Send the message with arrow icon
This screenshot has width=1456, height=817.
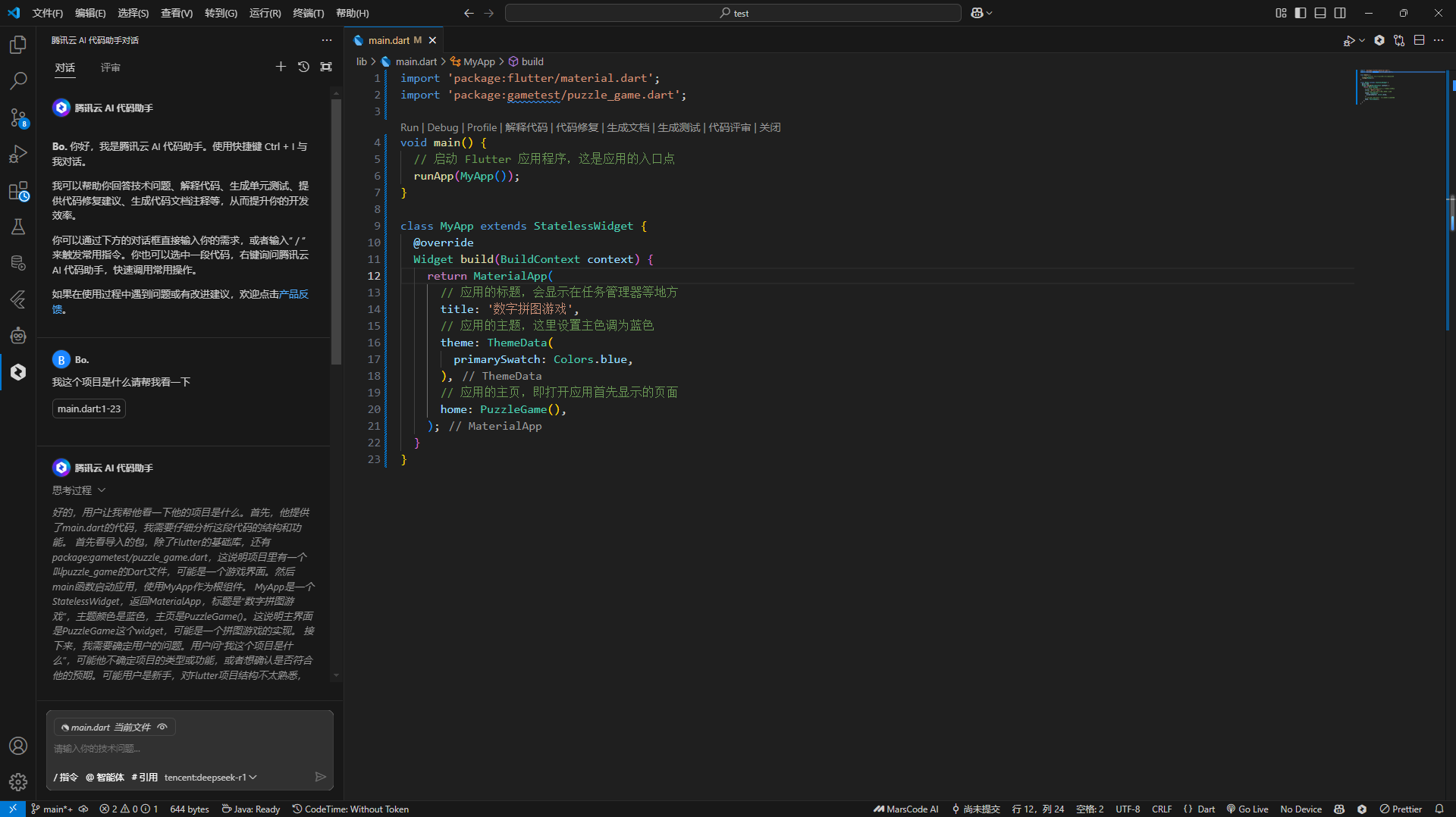(x=320, y=777)
